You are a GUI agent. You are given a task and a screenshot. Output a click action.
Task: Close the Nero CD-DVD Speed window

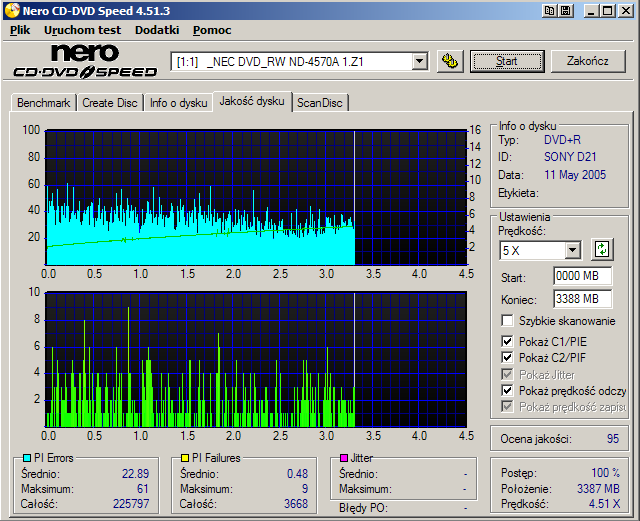(x=625, y=11)
